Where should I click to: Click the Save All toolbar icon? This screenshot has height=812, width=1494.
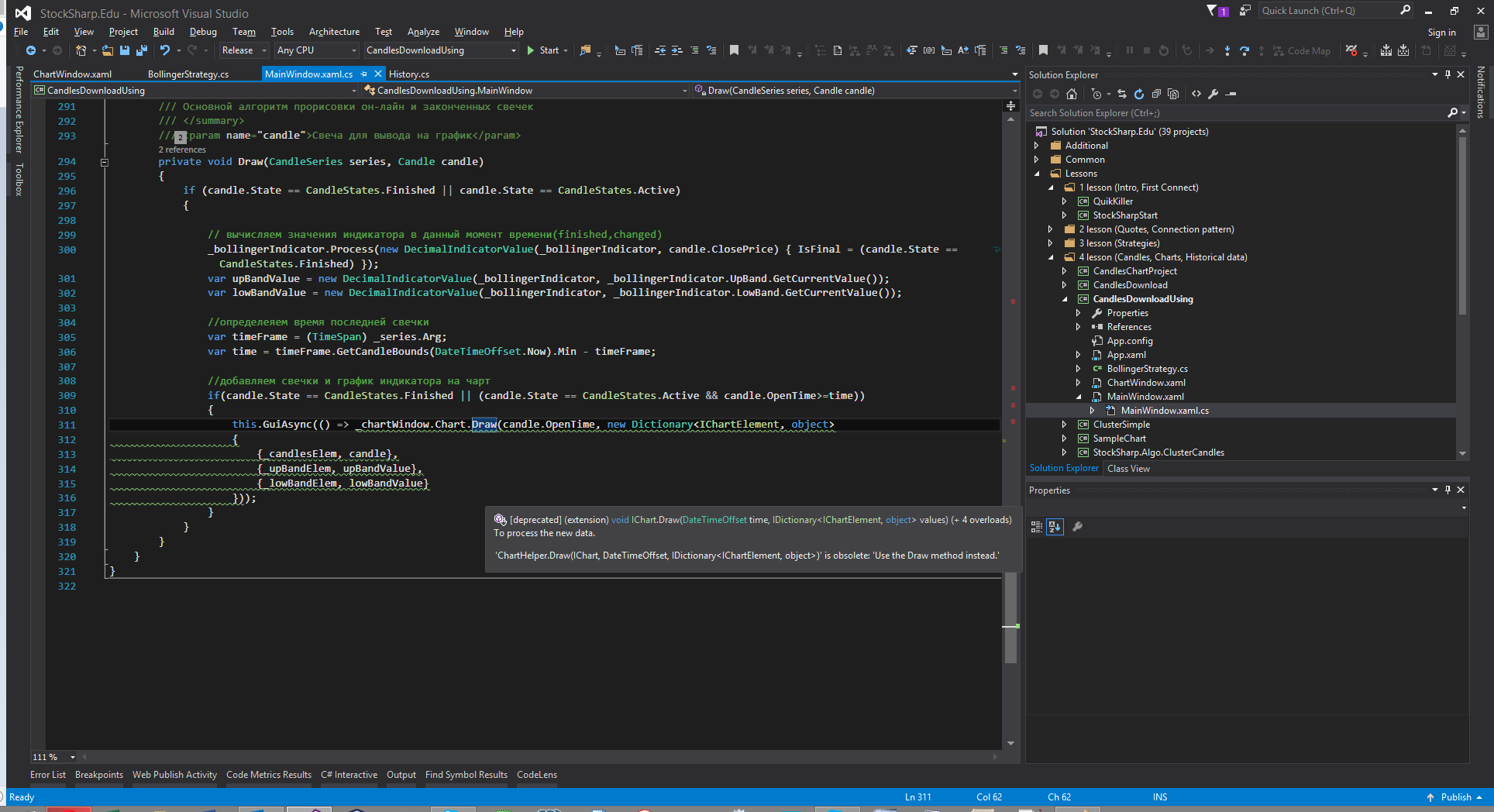[x=141, y=50]
